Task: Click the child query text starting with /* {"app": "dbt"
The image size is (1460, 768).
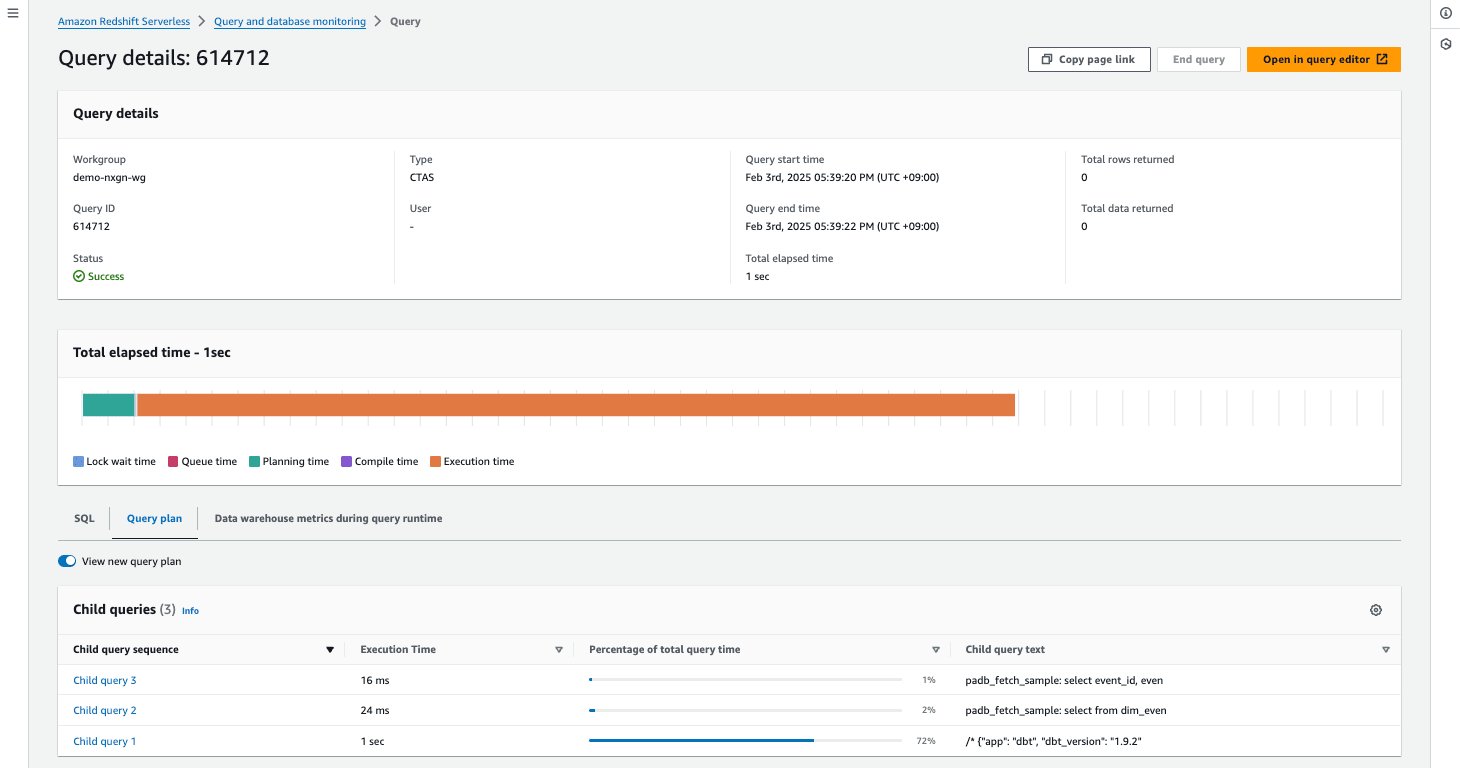Action: click(x=1053, y=742)
